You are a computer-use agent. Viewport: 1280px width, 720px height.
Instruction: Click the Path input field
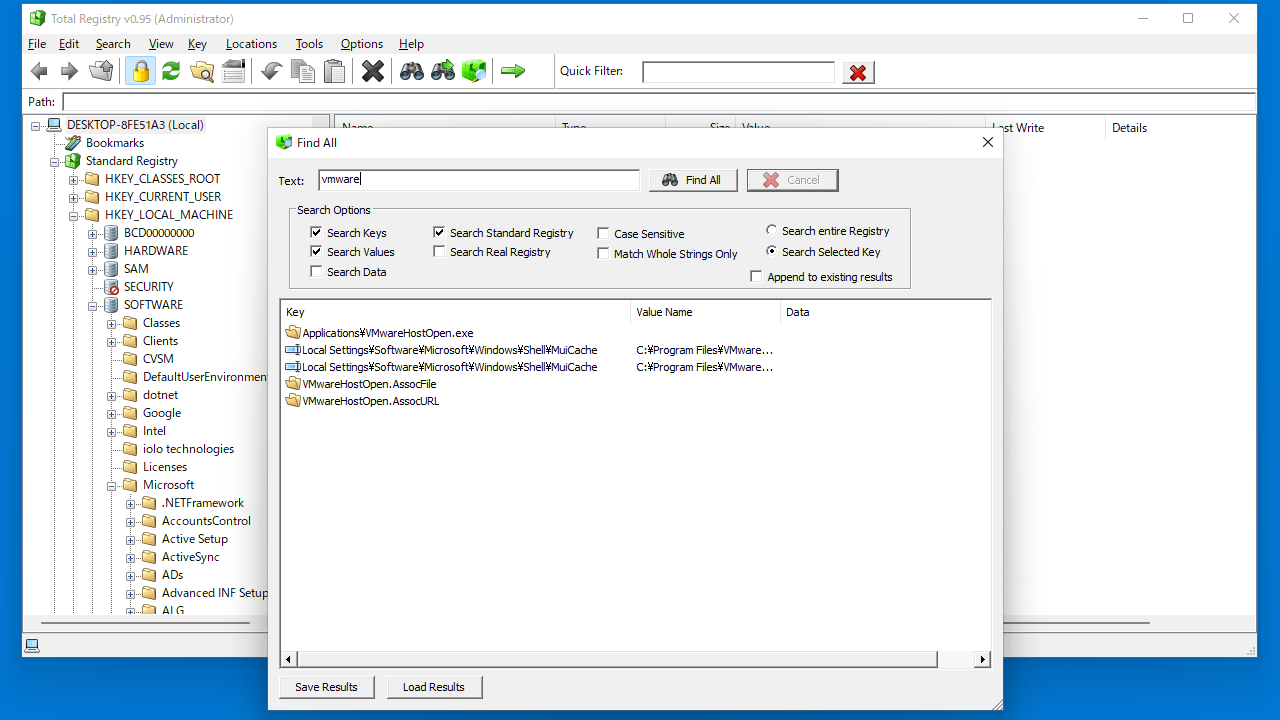coord(659,102)
